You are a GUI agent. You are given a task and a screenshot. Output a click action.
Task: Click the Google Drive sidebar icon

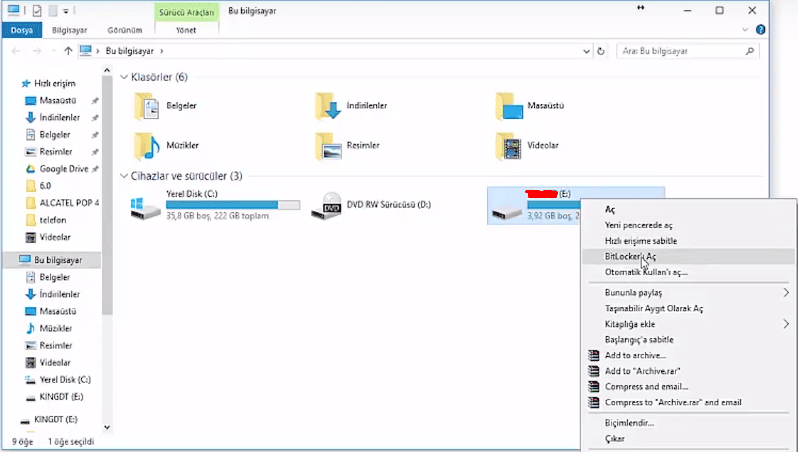pos(30,169)
